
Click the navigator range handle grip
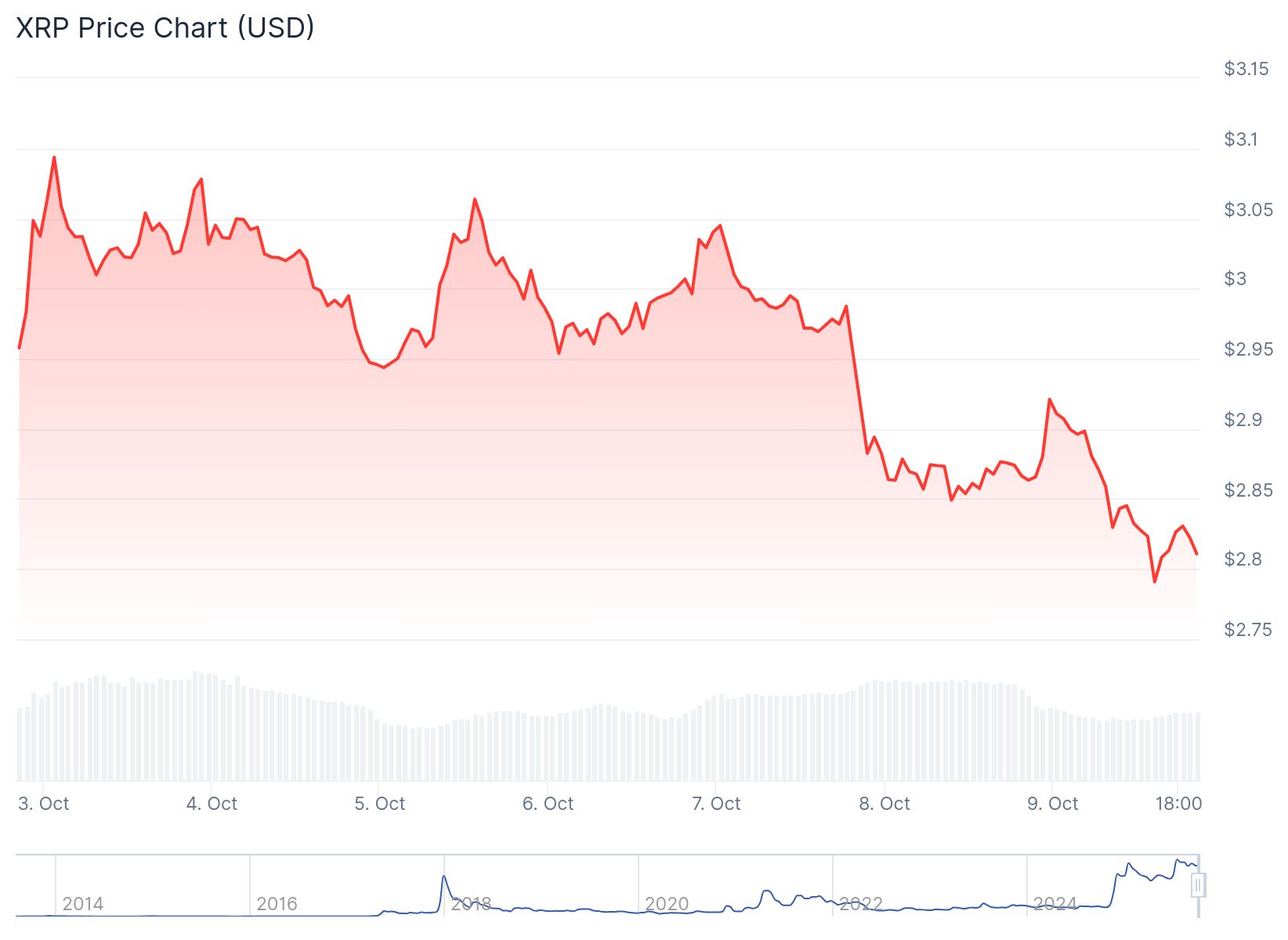coord(1198,886)
